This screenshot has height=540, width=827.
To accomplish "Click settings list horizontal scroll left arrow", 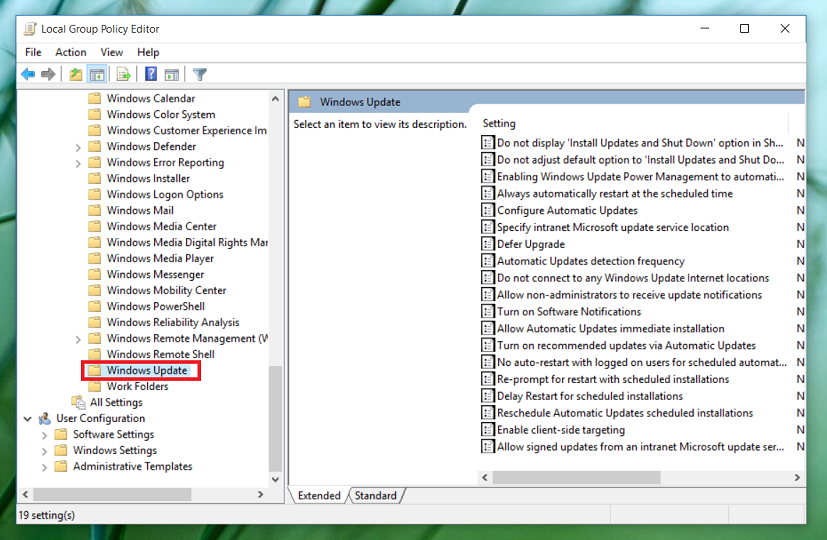I will (x=485, y=477).
